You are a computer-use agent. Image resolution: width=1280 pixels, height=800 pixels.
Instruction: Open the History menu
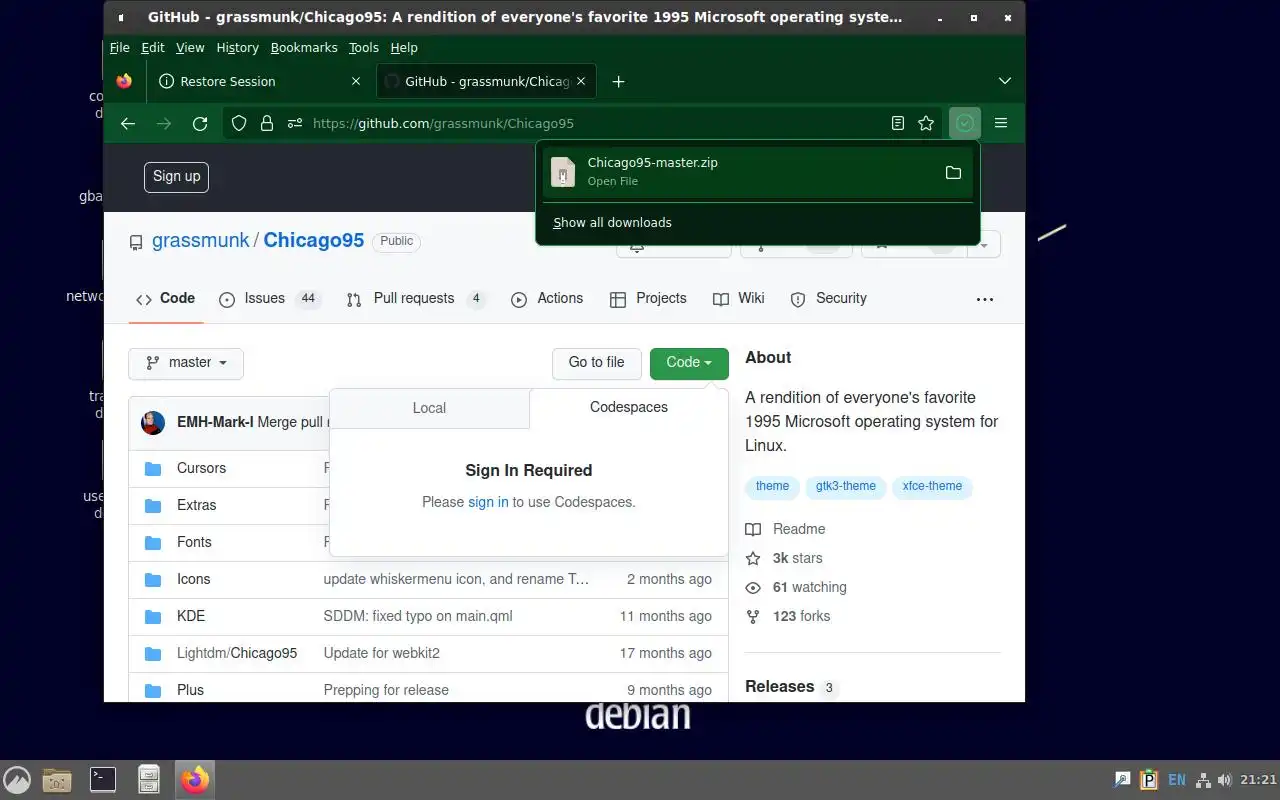point(237,47)
